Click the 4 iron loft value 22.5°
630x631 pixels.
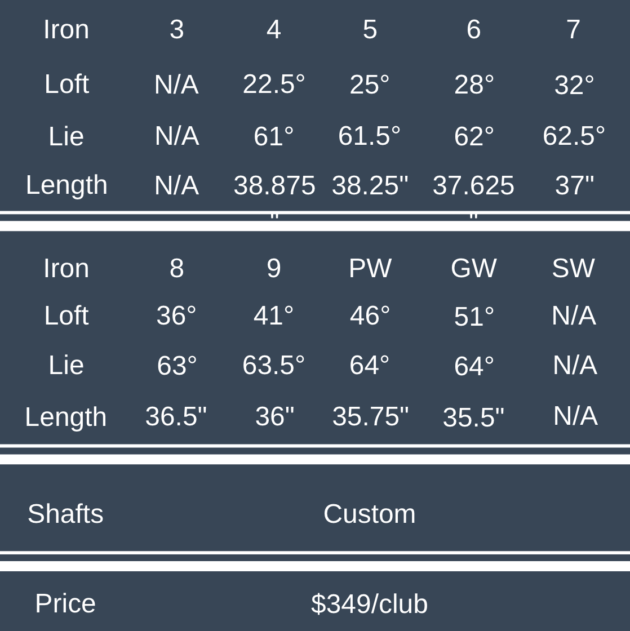(x=273, y=85)
